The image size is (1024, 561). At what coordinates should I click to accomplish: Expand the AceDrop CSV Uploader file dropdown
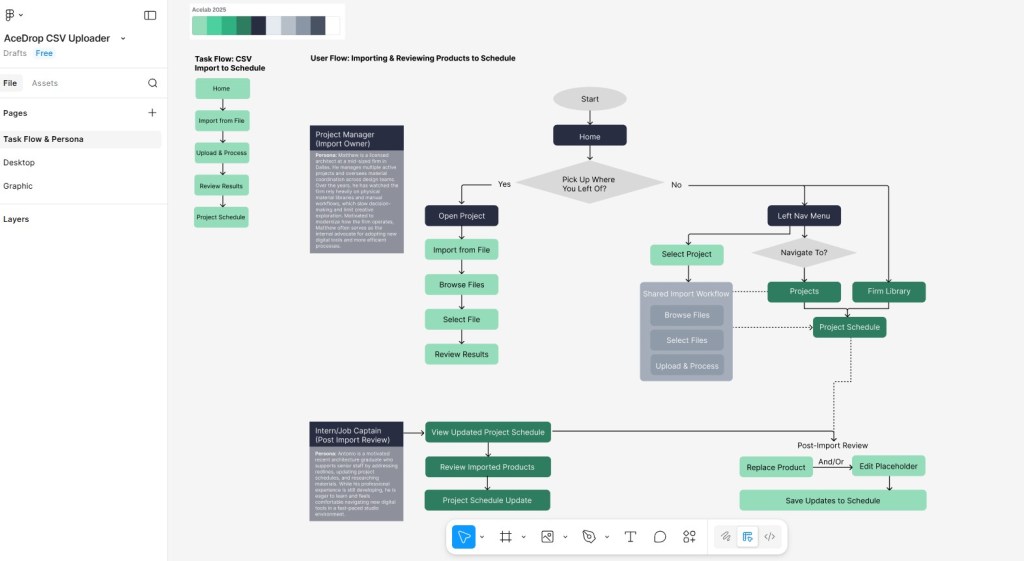[x=123, y=38]
